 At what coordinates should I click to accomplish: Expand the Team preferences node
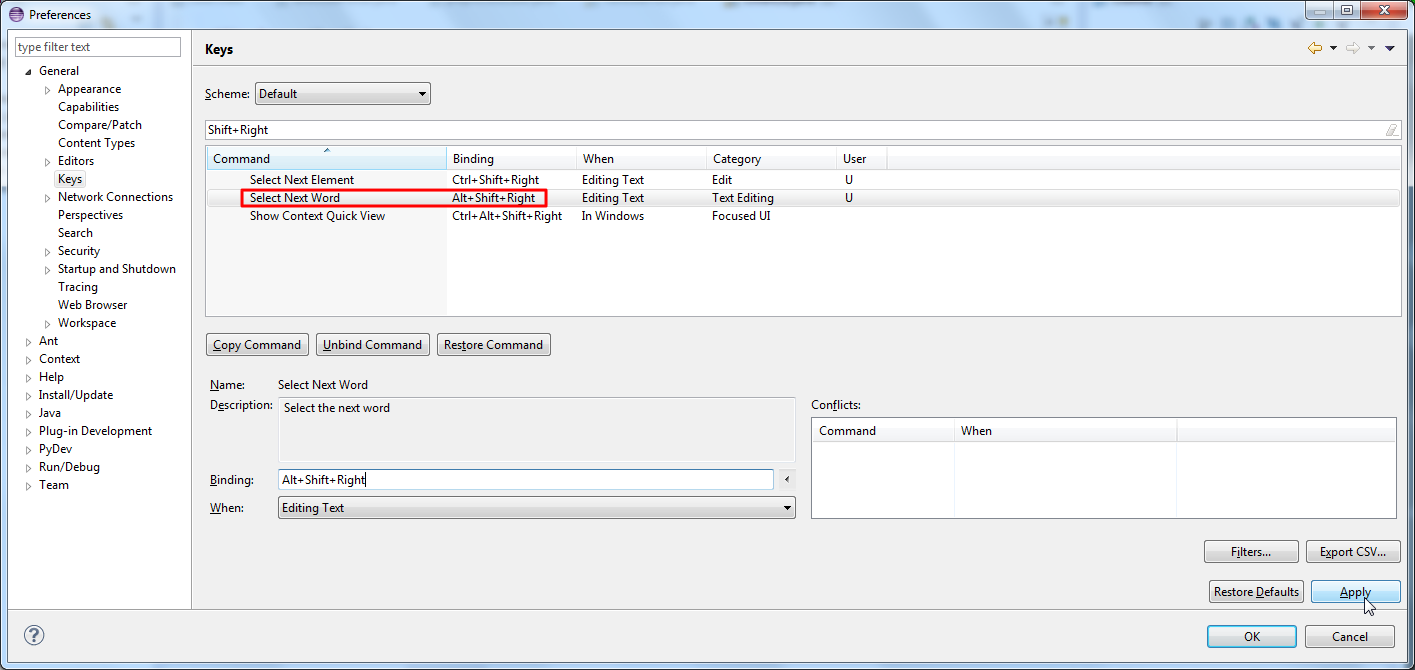coord(28,485)
